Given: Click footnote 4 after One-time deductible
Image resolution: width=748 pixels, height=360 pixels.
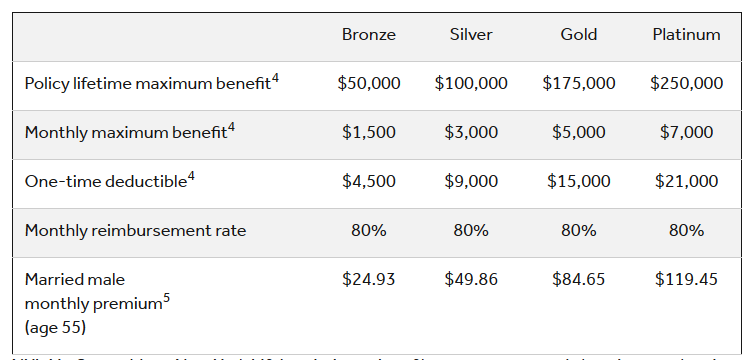Looking at the screenshot, I should tap(191, 176).
